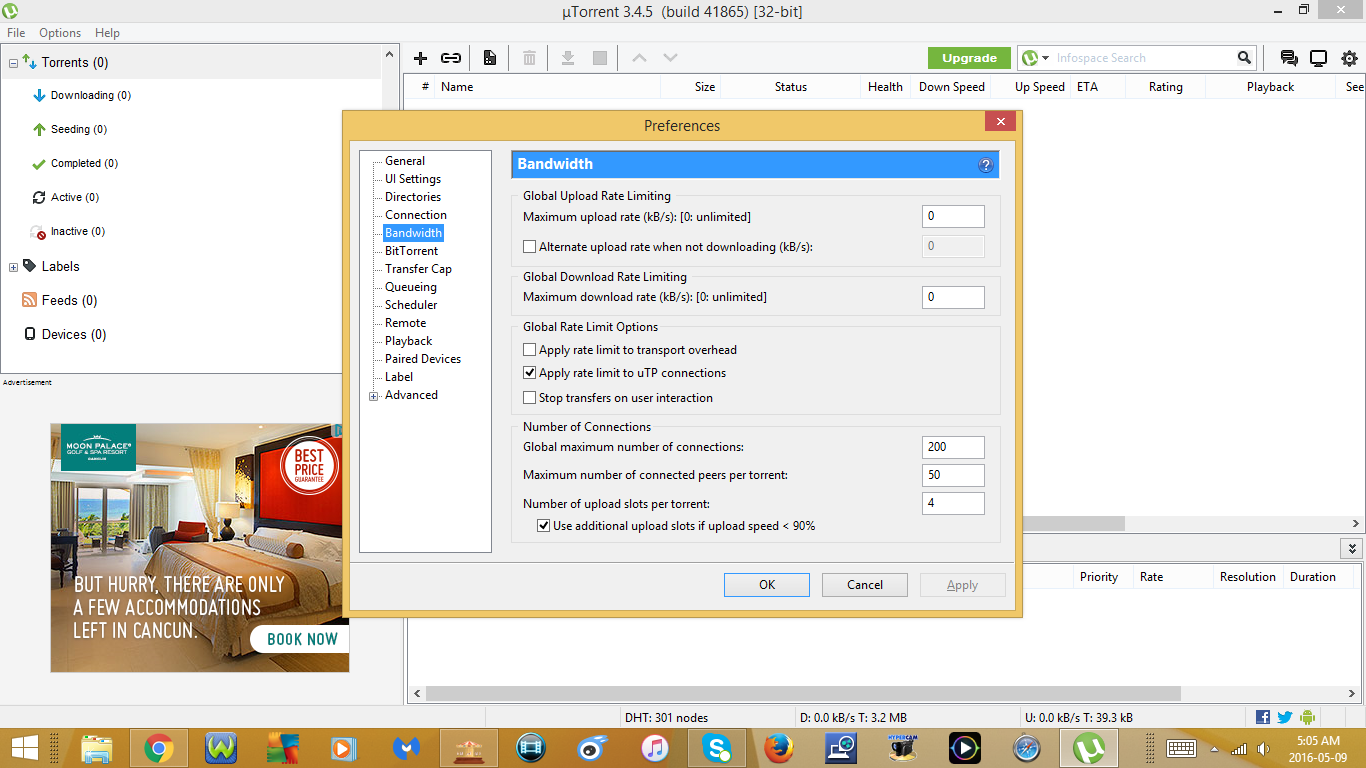Enable Stop transfers on user interaction

[x=530, y=398]
